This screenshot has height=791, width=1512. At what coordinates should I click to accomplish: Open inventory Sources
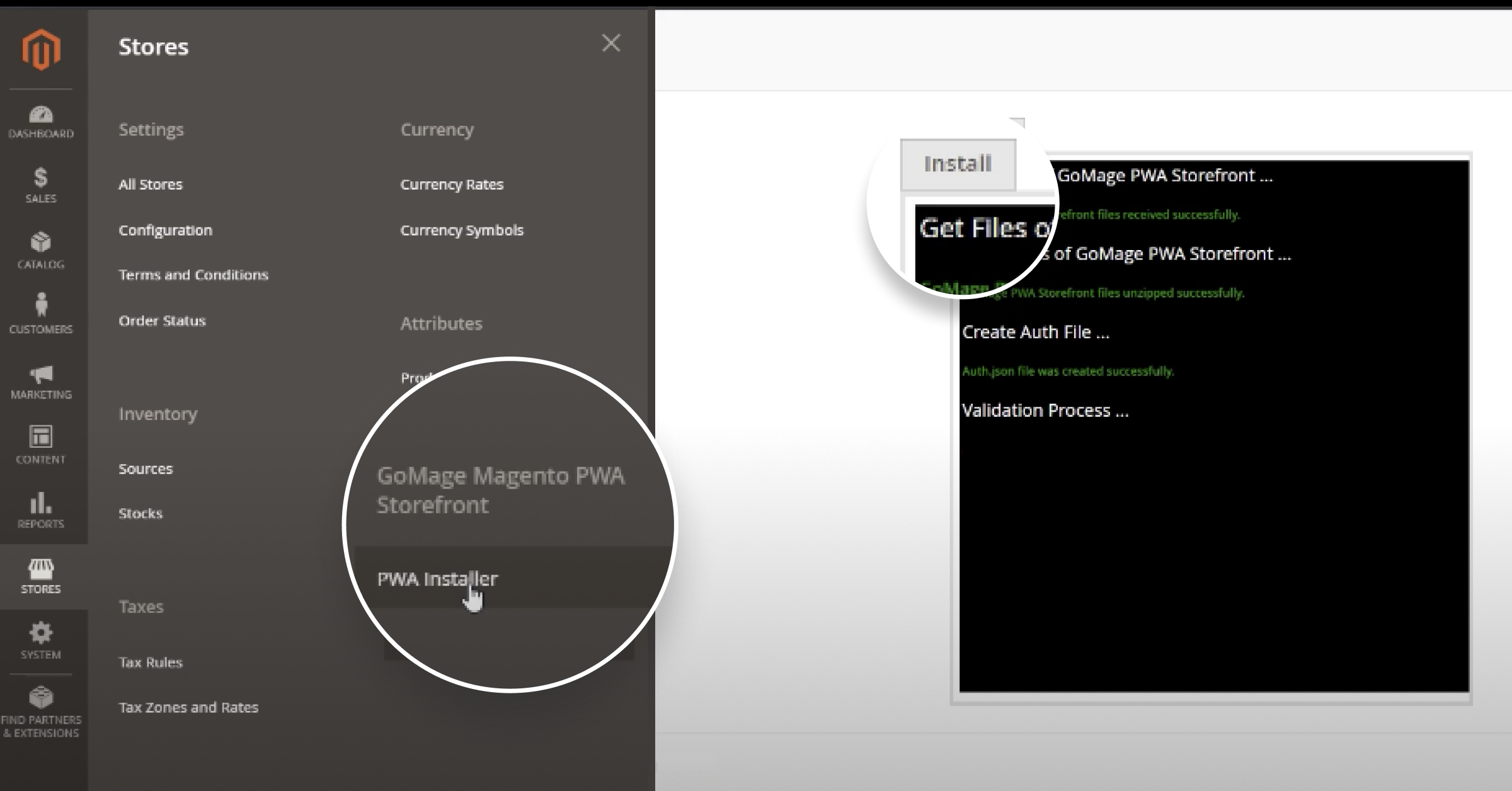[146, 469]
